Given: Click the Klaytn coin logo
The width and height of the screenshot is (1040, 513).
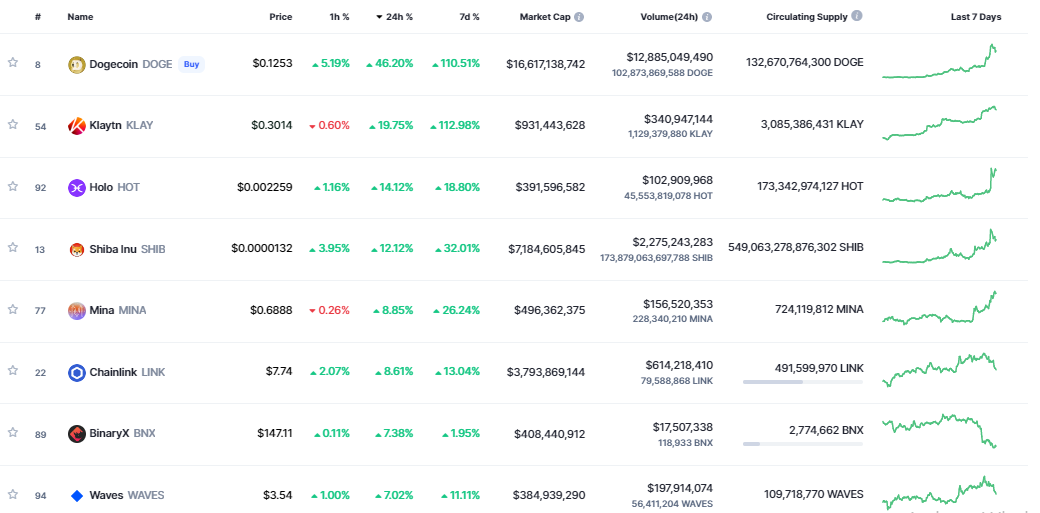Looking at the screenshot, I should click(x=77, y=125).
